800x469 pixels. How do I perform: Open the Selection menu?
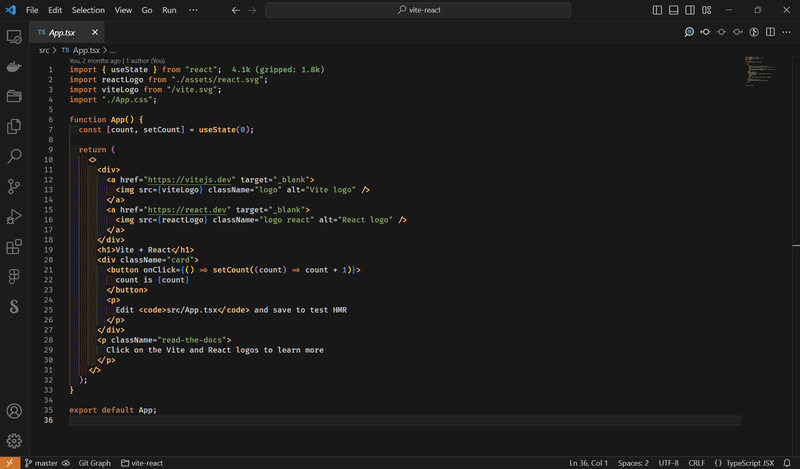click(x=88, y=10)
